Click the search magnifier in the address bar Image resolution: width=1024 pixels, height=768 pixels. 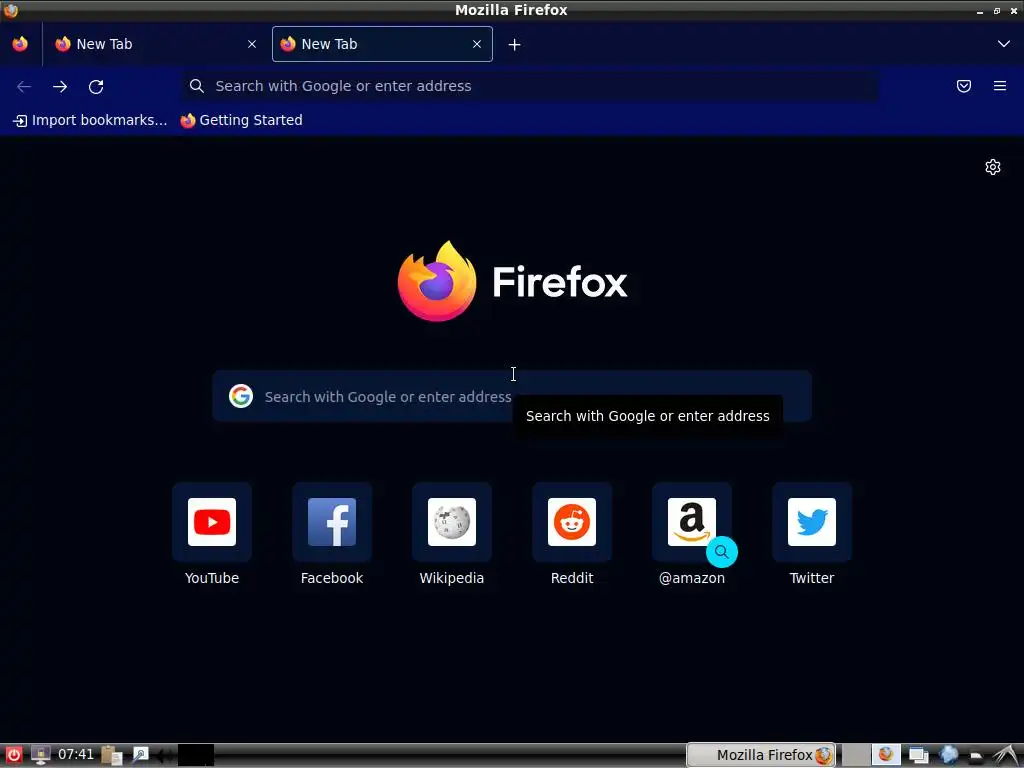click(x=197, y=86)
